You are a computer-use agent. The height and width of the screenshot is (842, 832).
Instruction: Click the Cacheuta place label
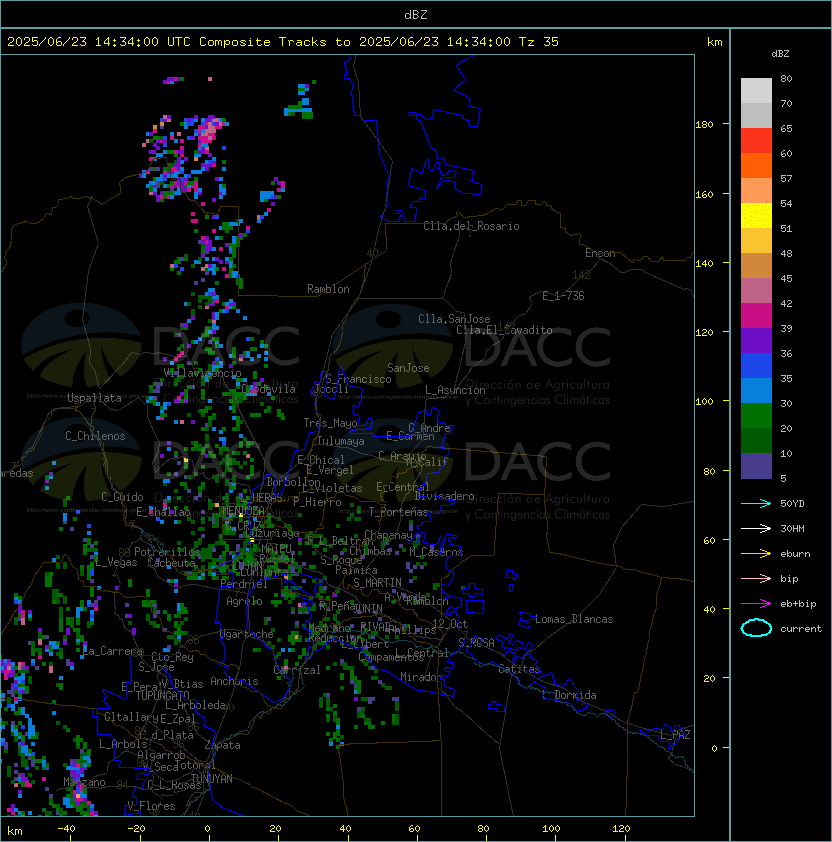[171, 563]
